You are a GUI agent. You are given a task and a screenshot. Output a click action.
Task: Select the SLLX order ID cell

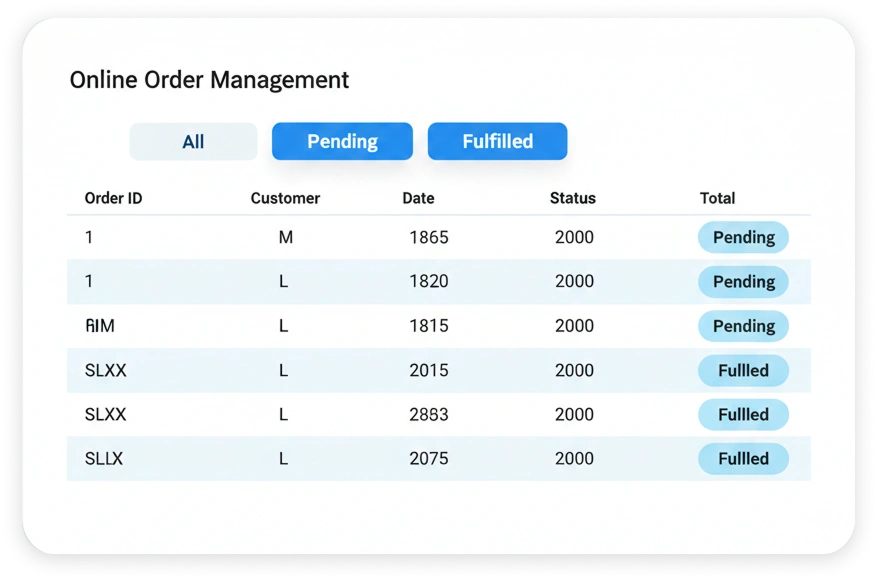click(103, 459)
